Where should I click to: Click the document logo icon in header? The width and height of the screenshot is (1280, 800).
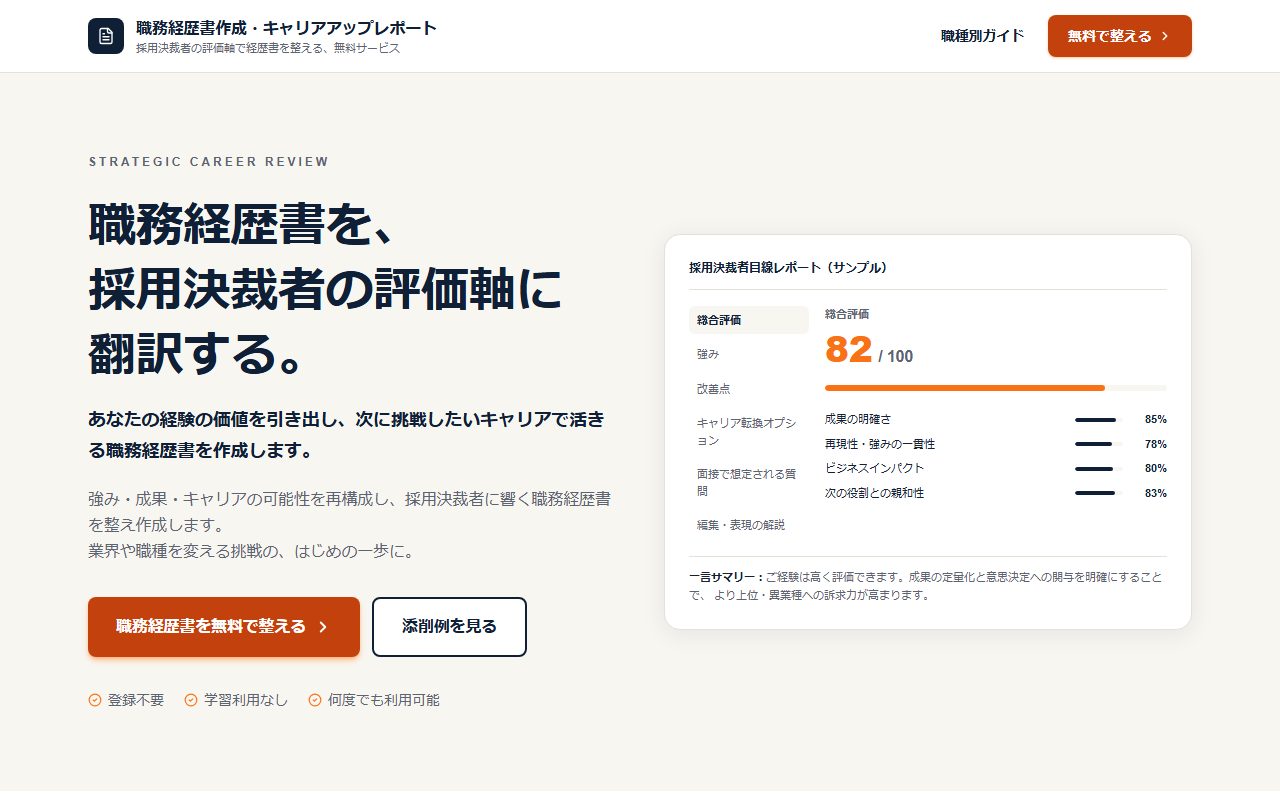(106, 36)
